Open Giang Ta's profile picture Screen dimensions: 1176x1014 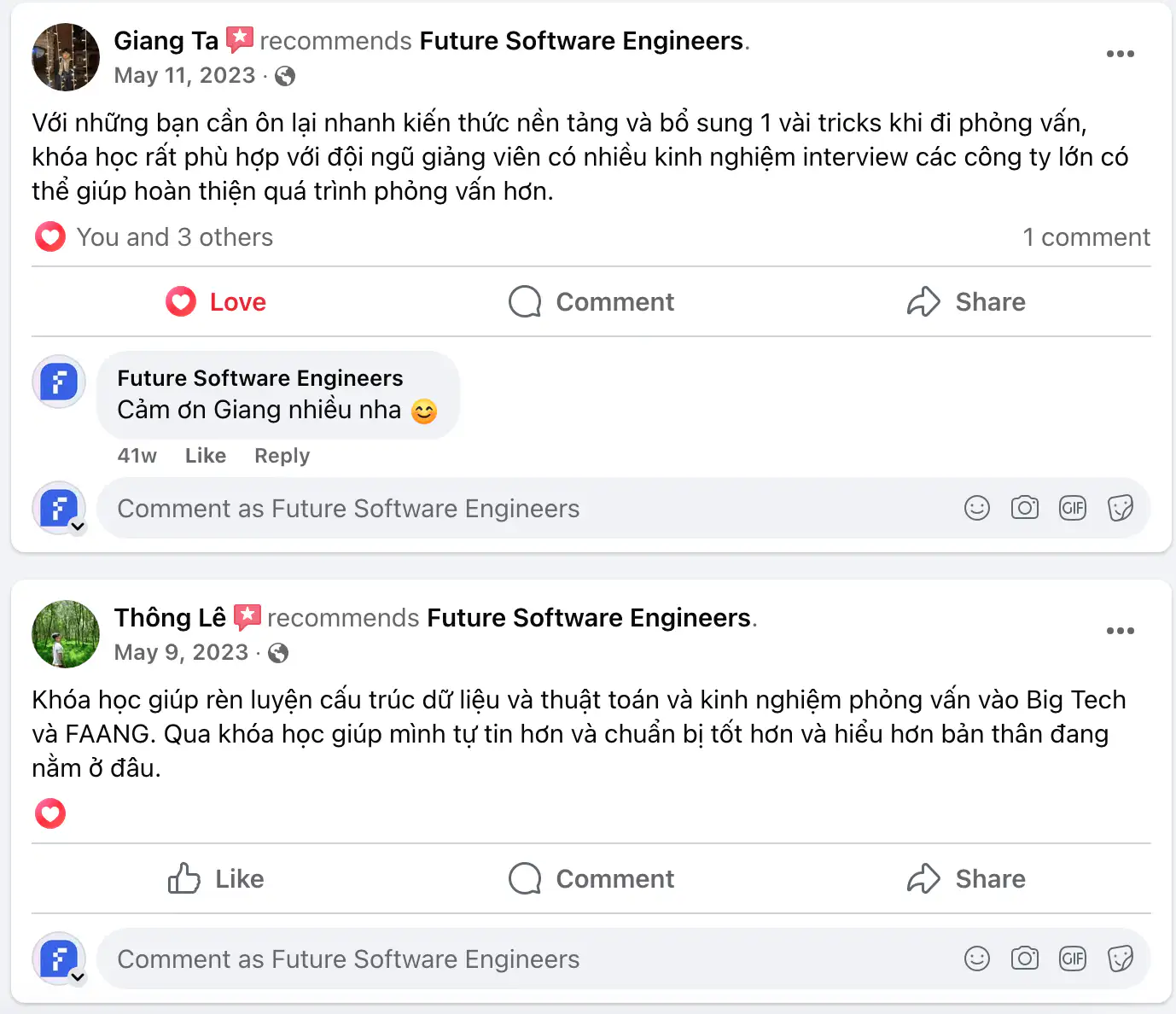pos(66,57)
